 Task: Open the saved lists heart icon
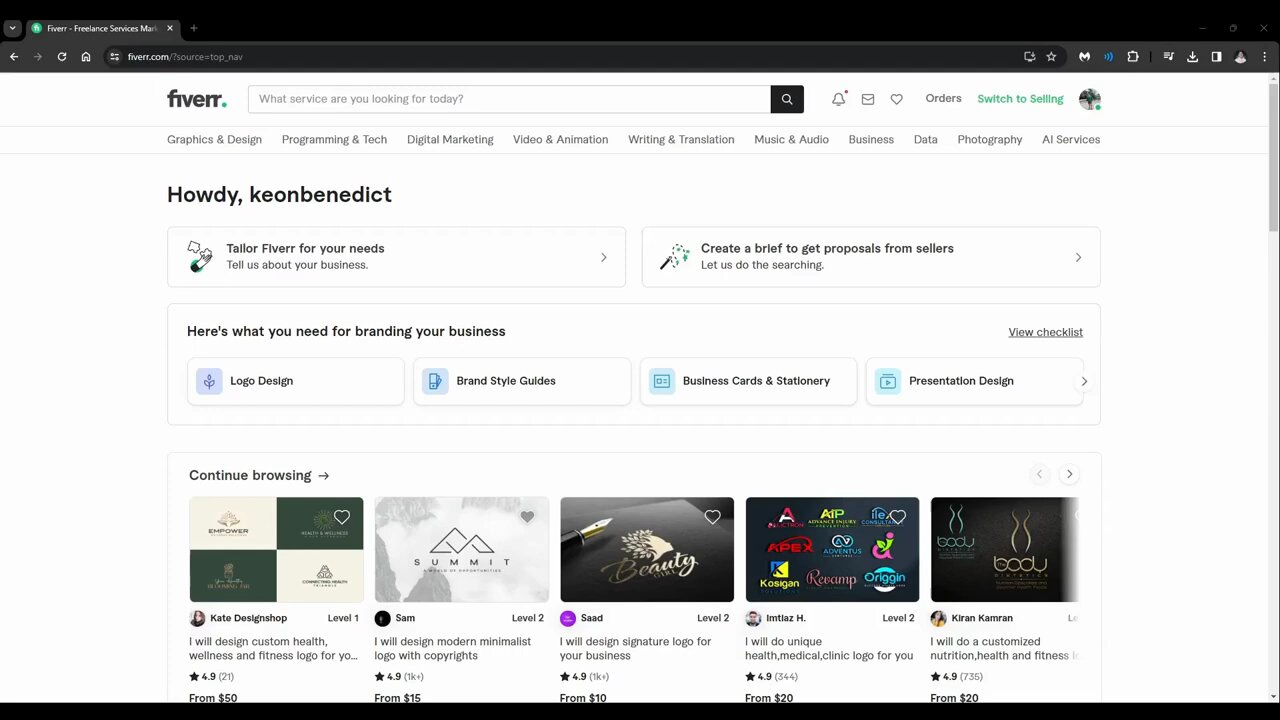tap(897, 99)
